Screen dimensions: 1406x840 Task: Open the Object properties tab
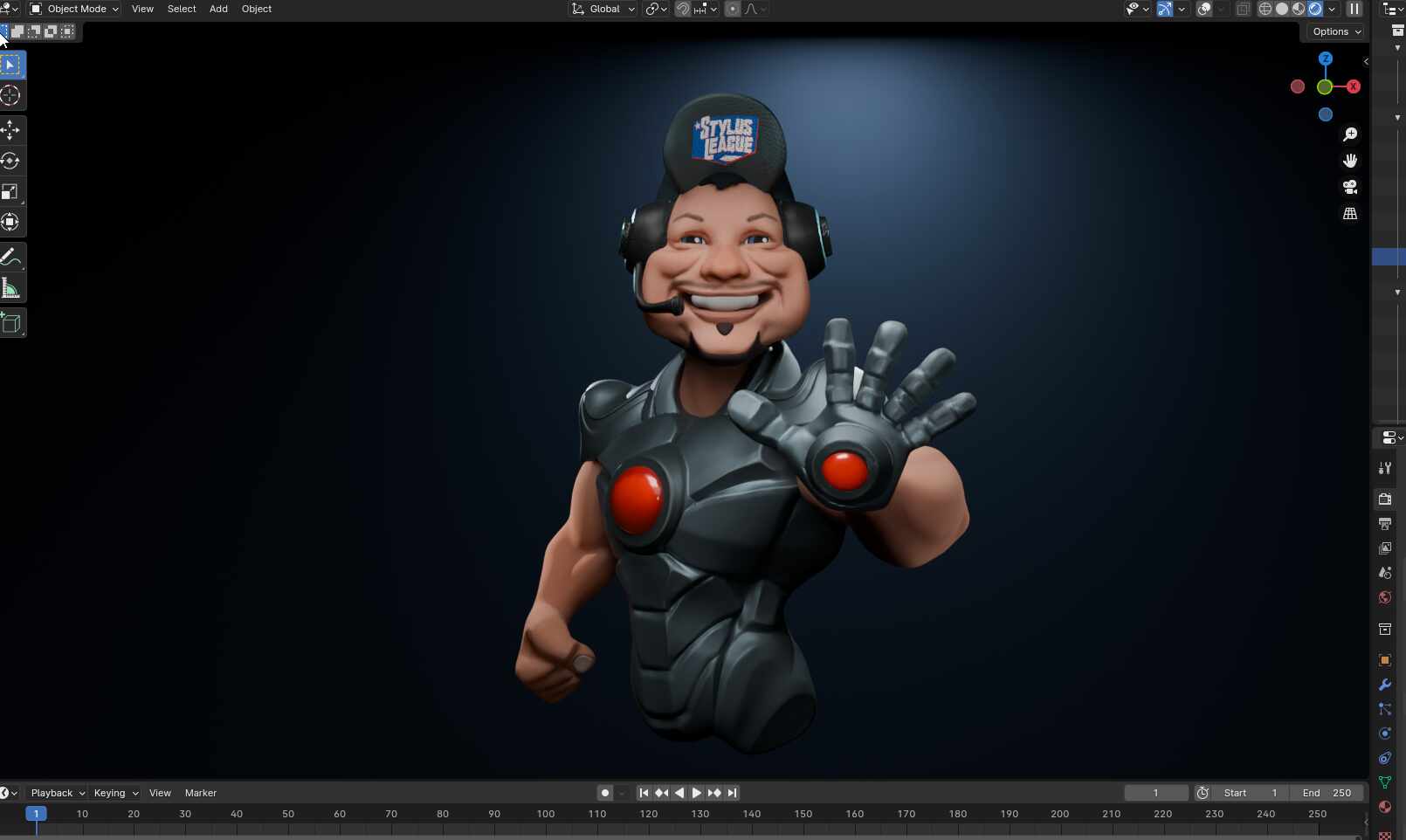tap(1385, 660)
